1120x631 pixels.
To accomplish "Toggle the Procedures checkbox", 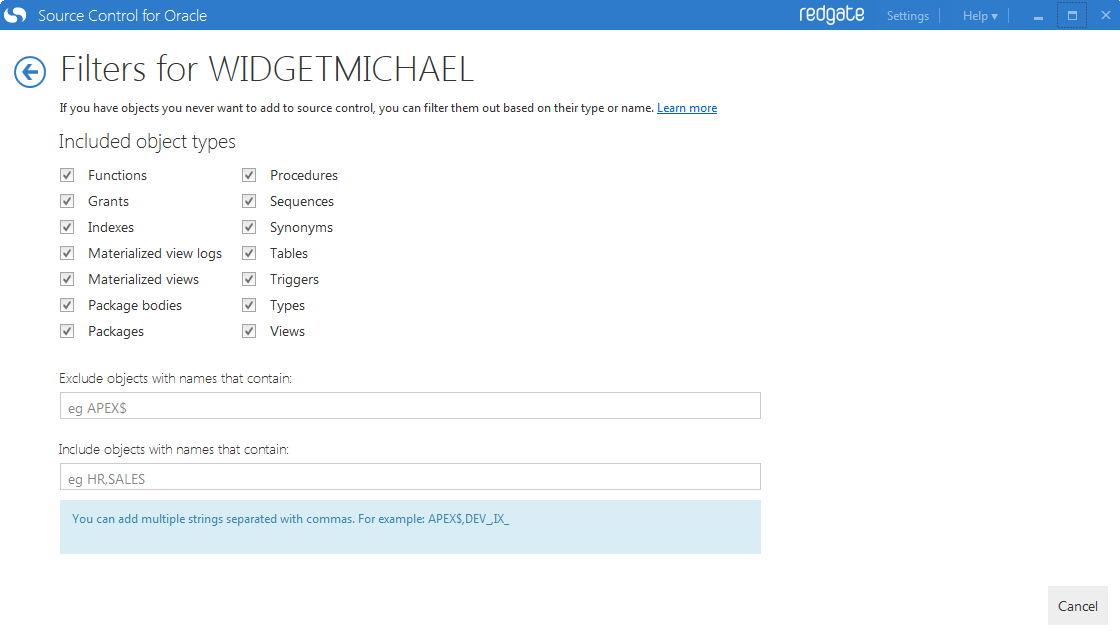I will (249, 175).
